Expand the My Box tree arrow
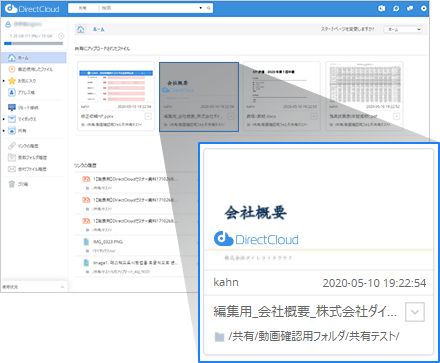This screenshot has height=363, width=440. 4,119
